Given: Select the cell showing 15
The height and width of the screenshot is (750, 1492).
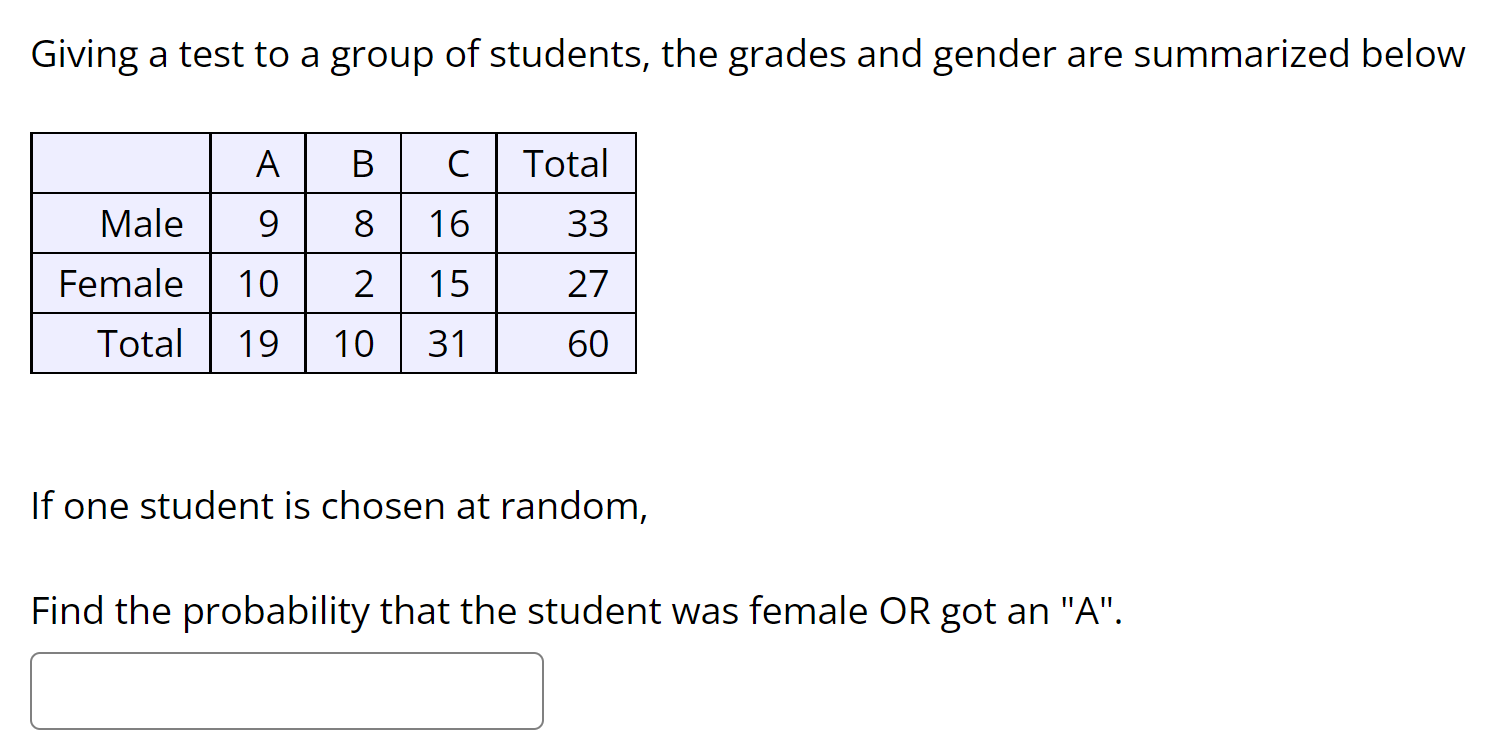Looking at the screenshot, I should click(449, 283).
